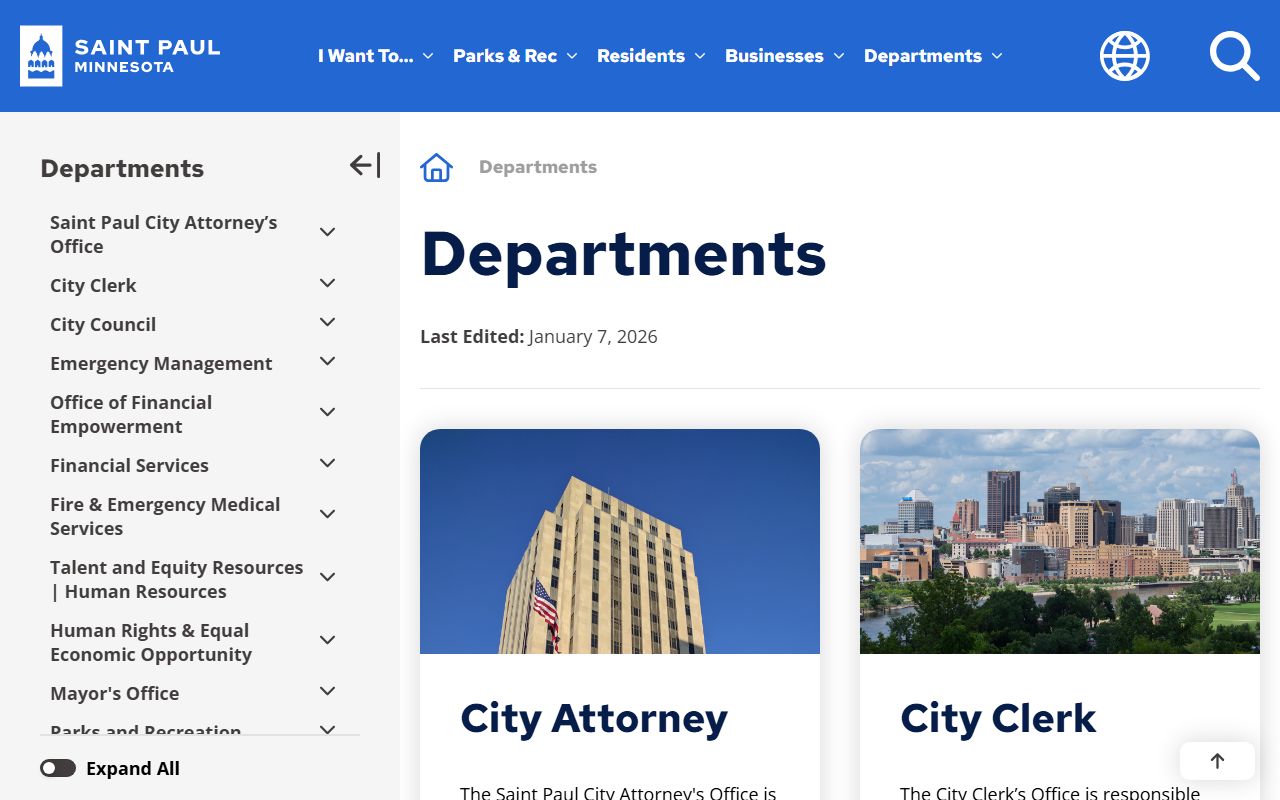Expand Human Rights & Equal Economic Opportunity chevron
This screenshot has width=1280, height=800.
coord(327,640)
